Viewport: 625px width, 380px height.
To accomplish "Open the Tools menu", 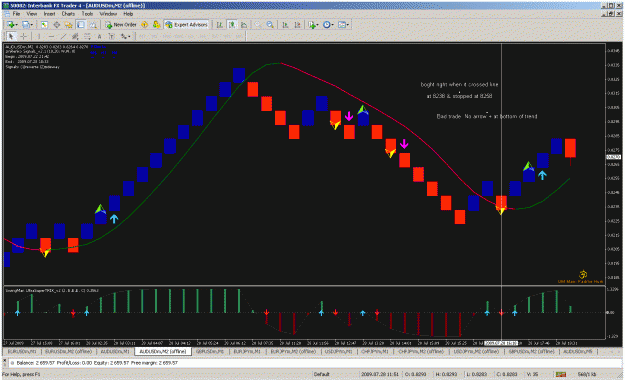I will (87, 14).
